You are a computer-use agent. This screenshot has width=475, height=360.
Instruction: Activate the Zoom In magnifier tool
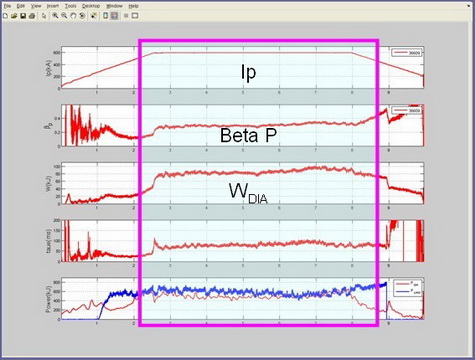click(55, 16)
